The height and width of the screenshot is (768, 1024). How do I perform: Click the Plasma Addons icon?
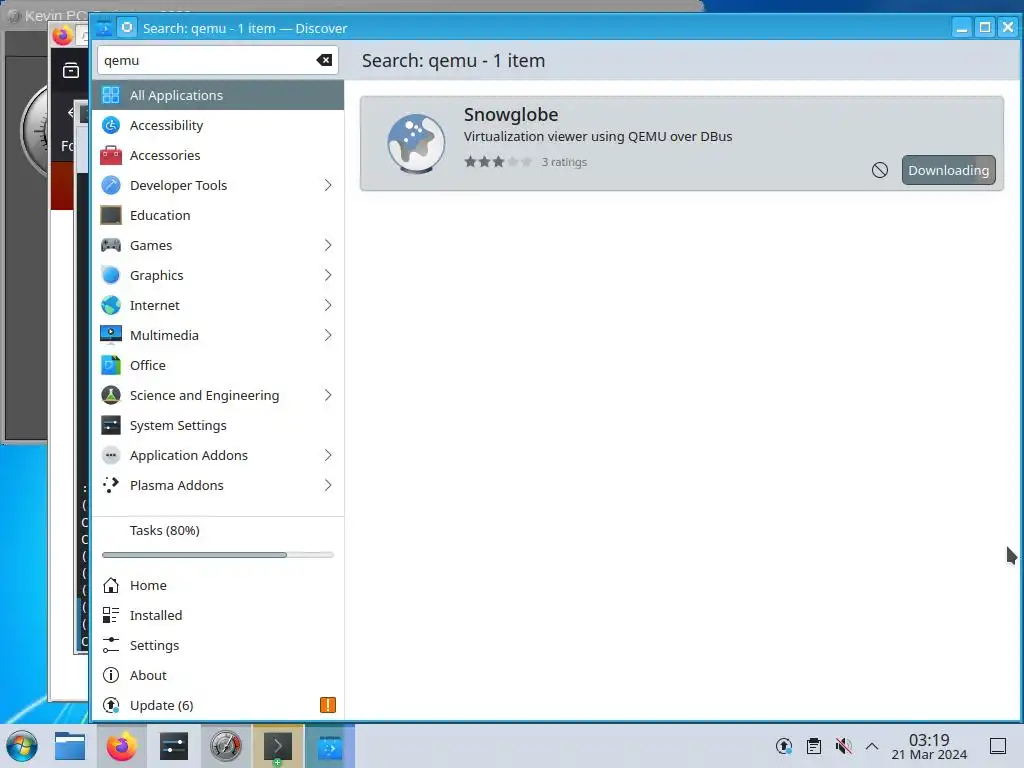(x=111, y=485)
